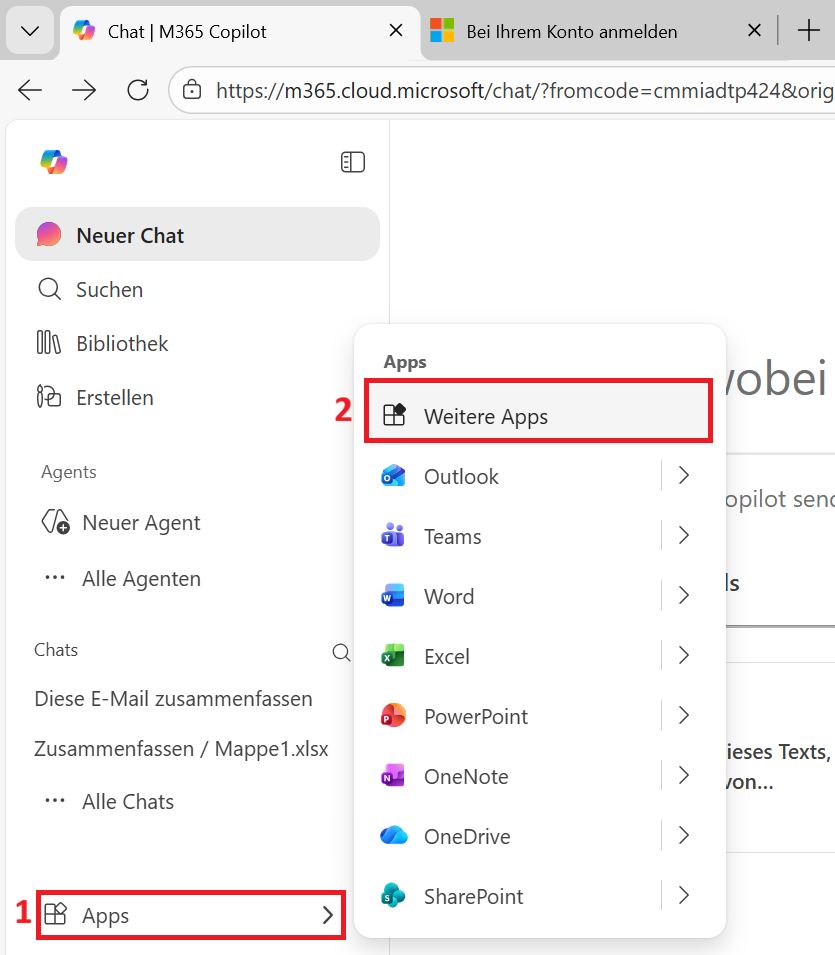Reload the page with the refresh button
835x955 pixels.
click(x=138, y=90)
